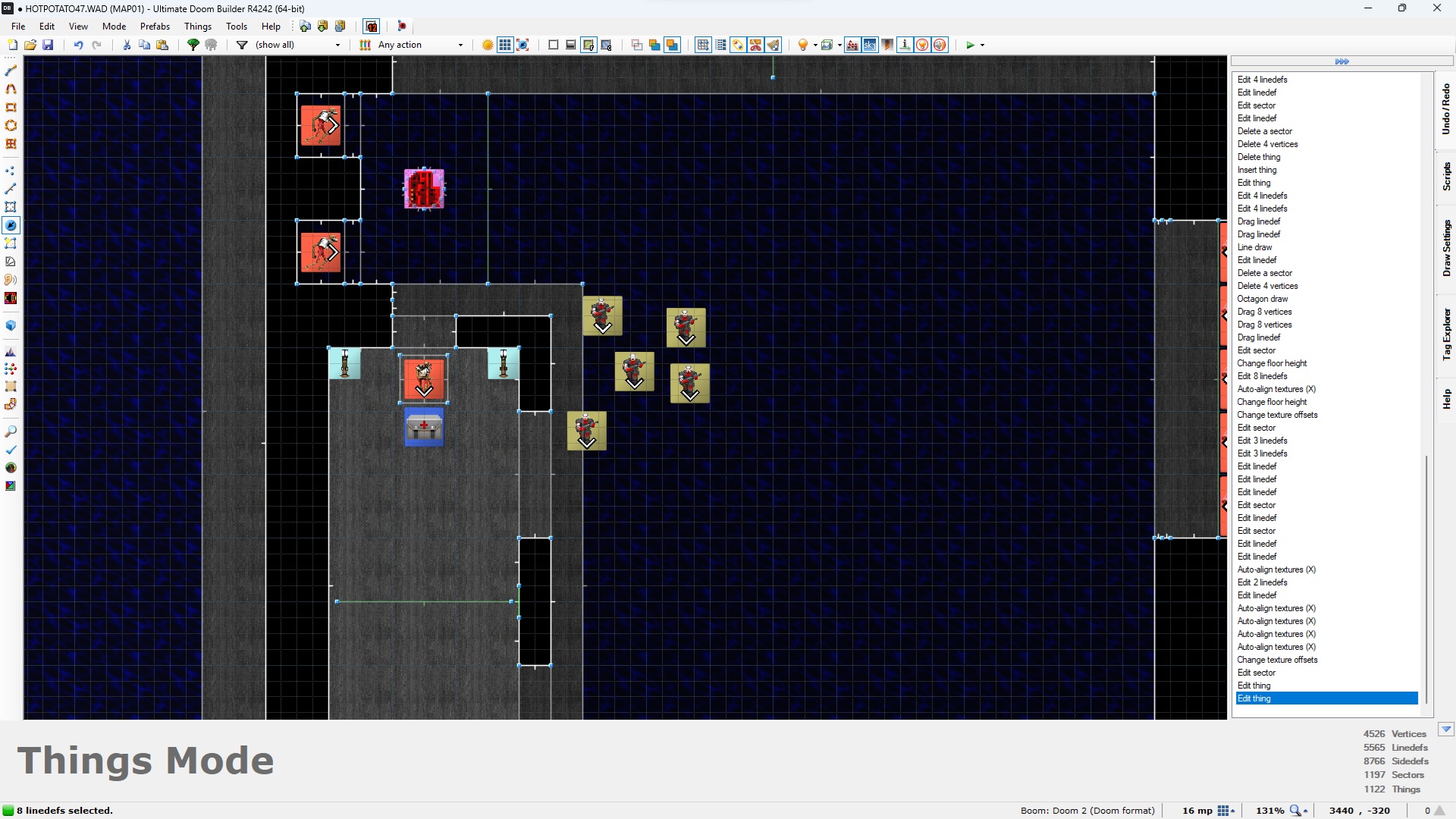Expand the test map play dropdown arrow
This screenshot has width=1456, height=819.
(983, 45)
